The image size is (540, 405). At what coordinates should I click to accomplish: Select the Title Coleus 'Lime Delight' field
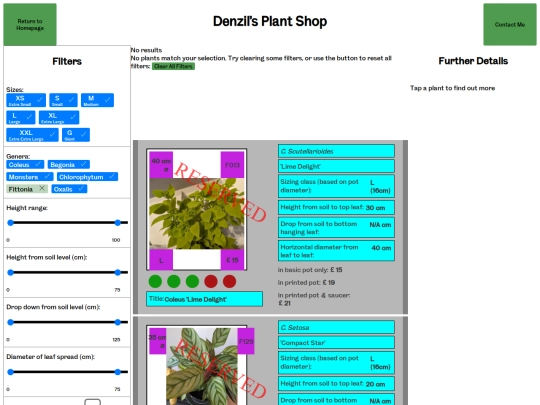tap(205, 299)
